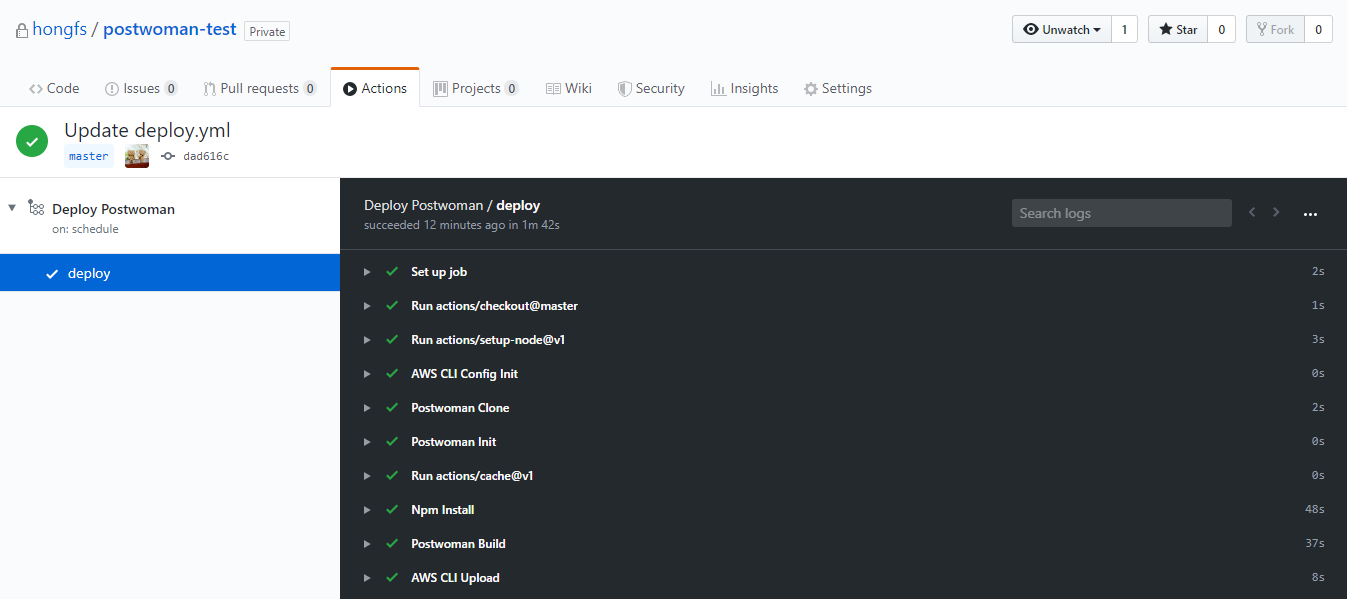Click the Postwoman Build step title
1347x599 pixels.
[x=458, y=544]
